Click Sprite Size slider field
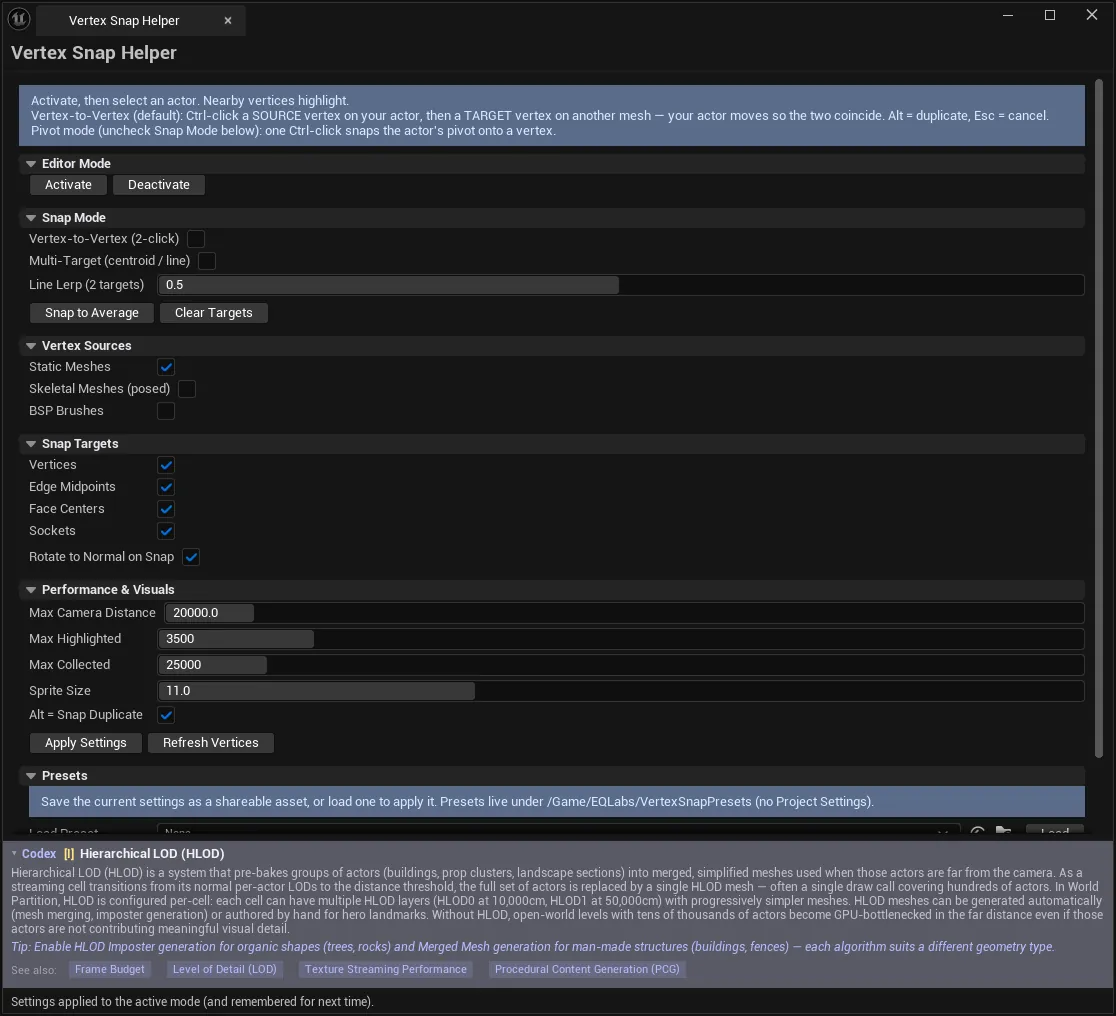The height and width of the screenshot is (1016, 1116). [621, 691]
